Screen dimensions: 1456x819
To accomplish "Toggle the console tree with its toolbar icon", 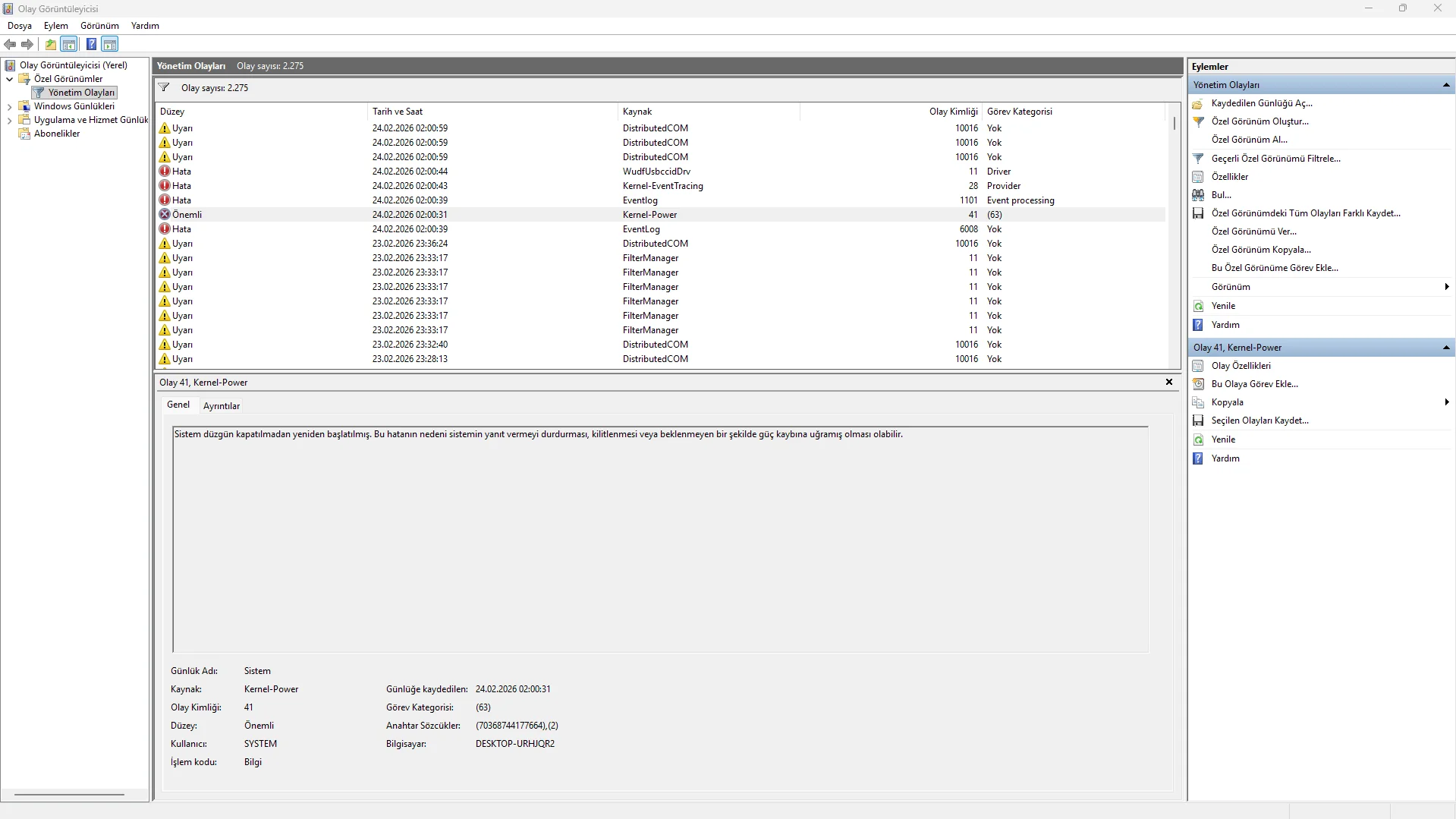I will 69,44.
